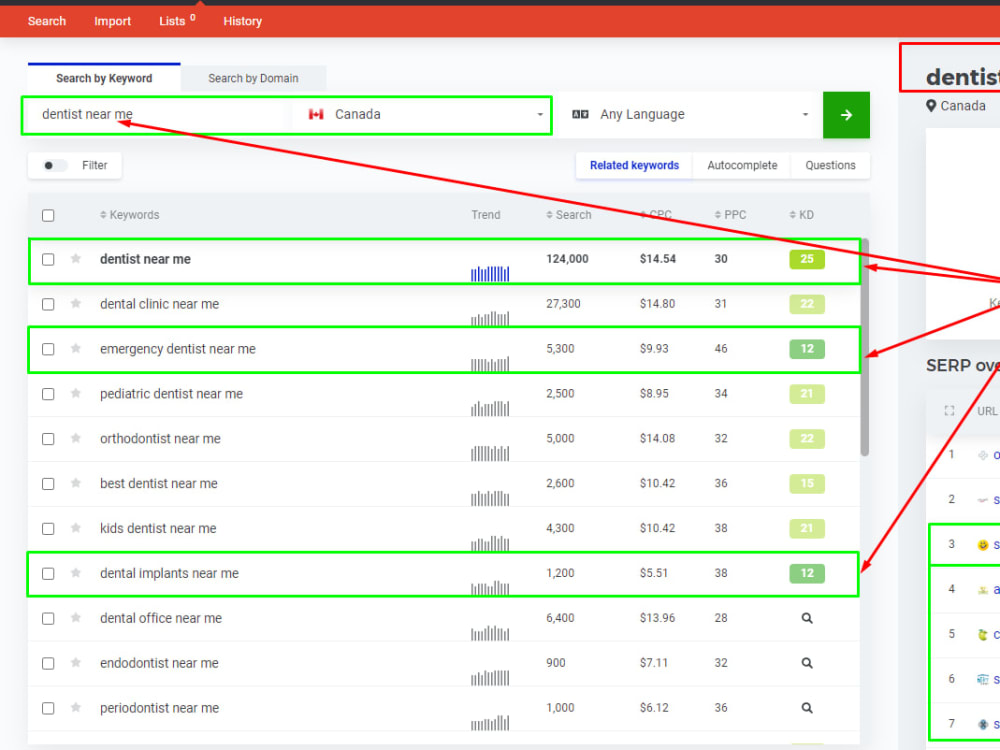Click trend chart for 'dentist near me'

490,274
